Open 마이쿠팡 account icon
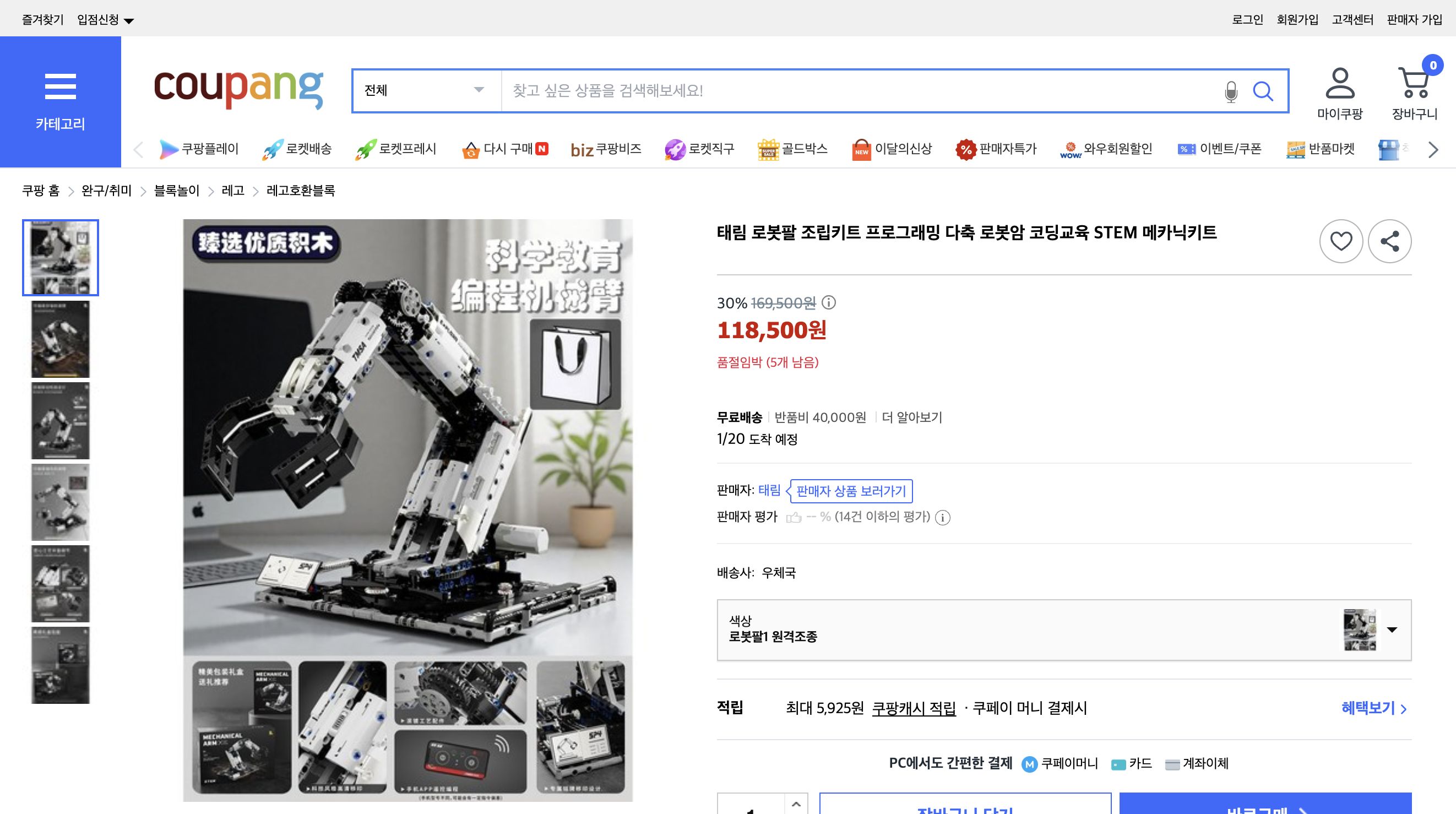The image size is (1456, 814). [1341, 86]
